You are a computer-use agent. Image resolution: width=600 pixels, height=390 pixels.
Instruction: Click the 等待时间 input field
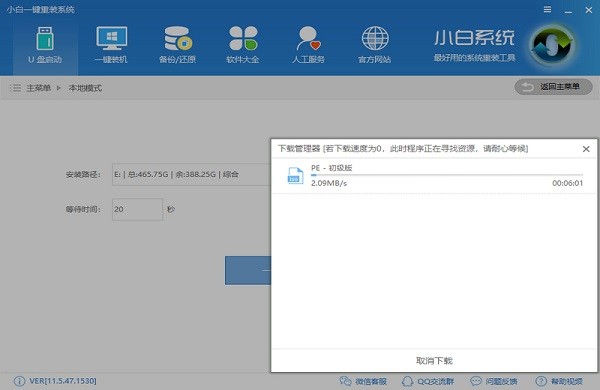pyautogui.click(x=137, y=209)
